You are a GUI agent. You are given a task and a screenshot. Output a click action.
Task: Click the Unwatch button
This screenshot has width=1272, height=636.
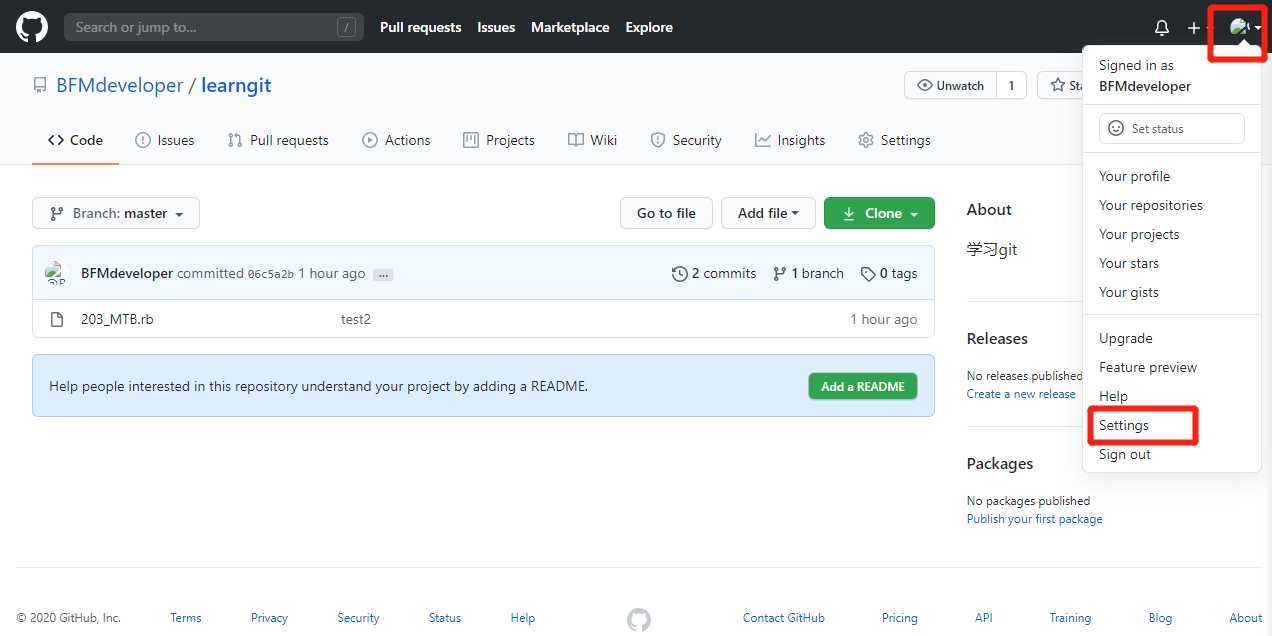pos(950,85)
